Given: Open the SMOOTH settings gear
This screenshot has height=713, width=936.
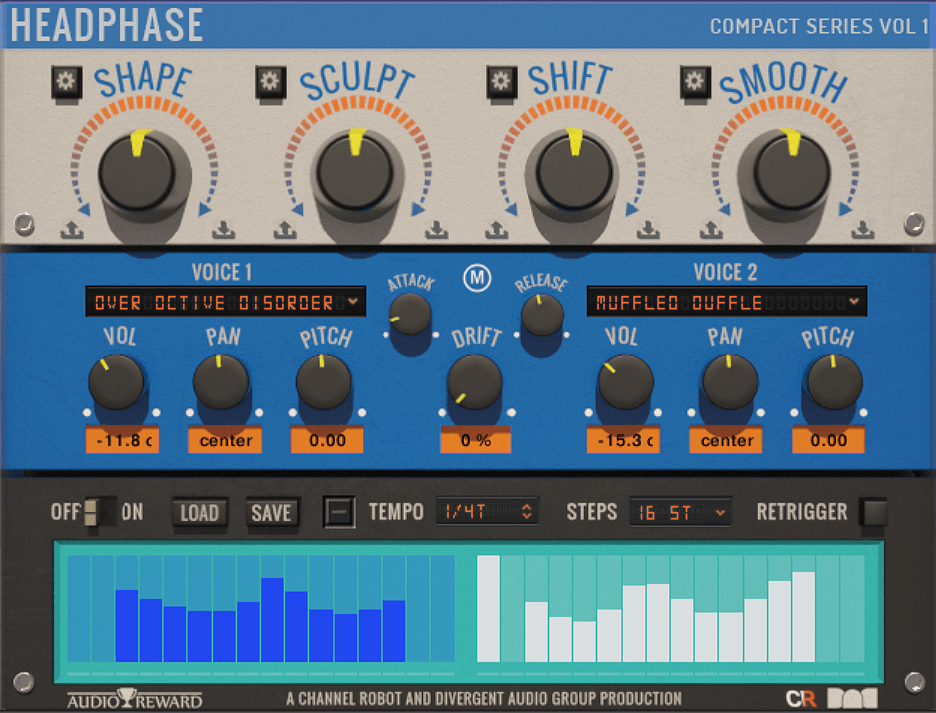Looking at the screenshot, I should click(x=695, y=82).
